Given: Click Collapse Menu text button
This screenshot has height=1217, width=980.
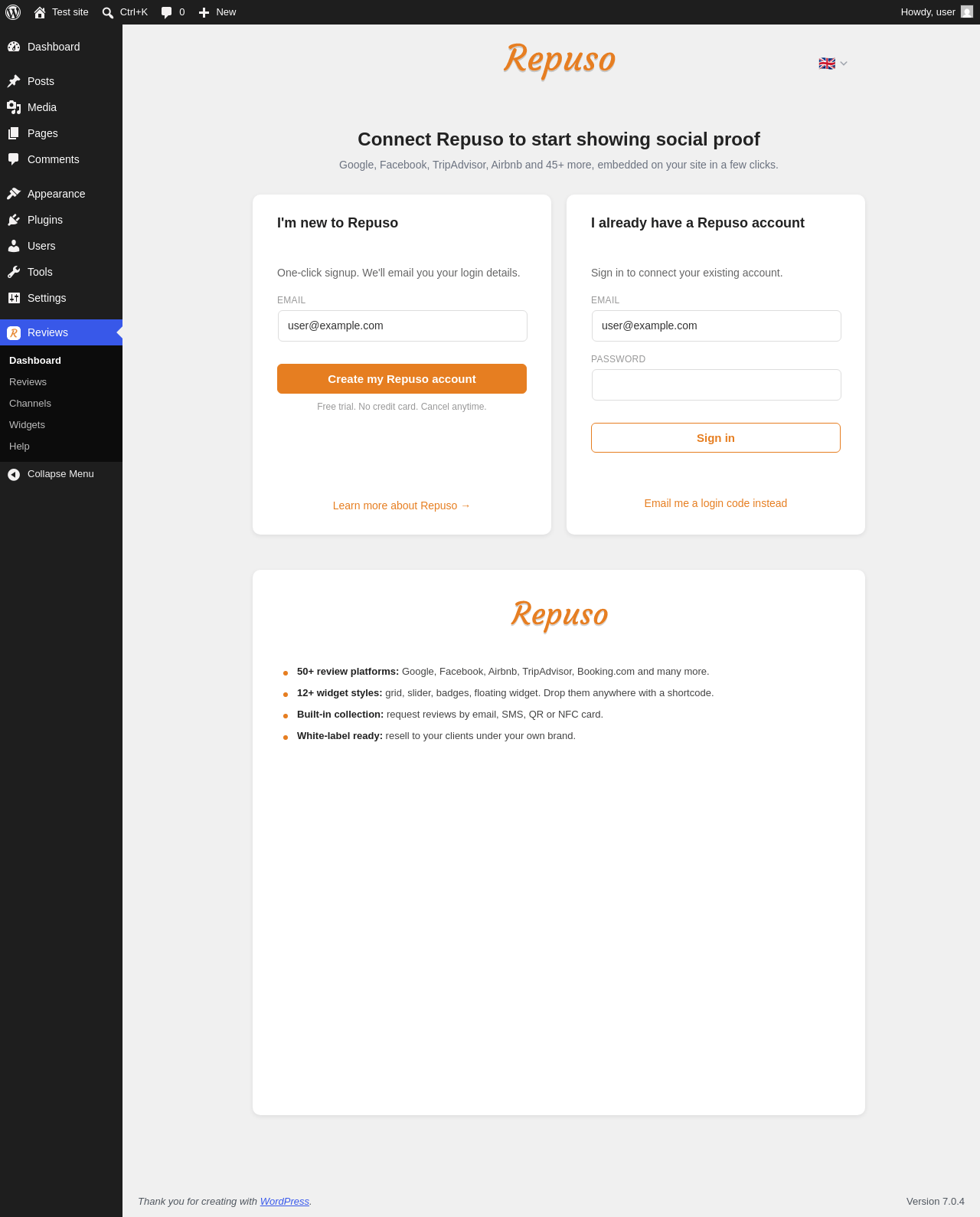Looking at the screenshot, I should pyautogui.click(x=60, y=474).
